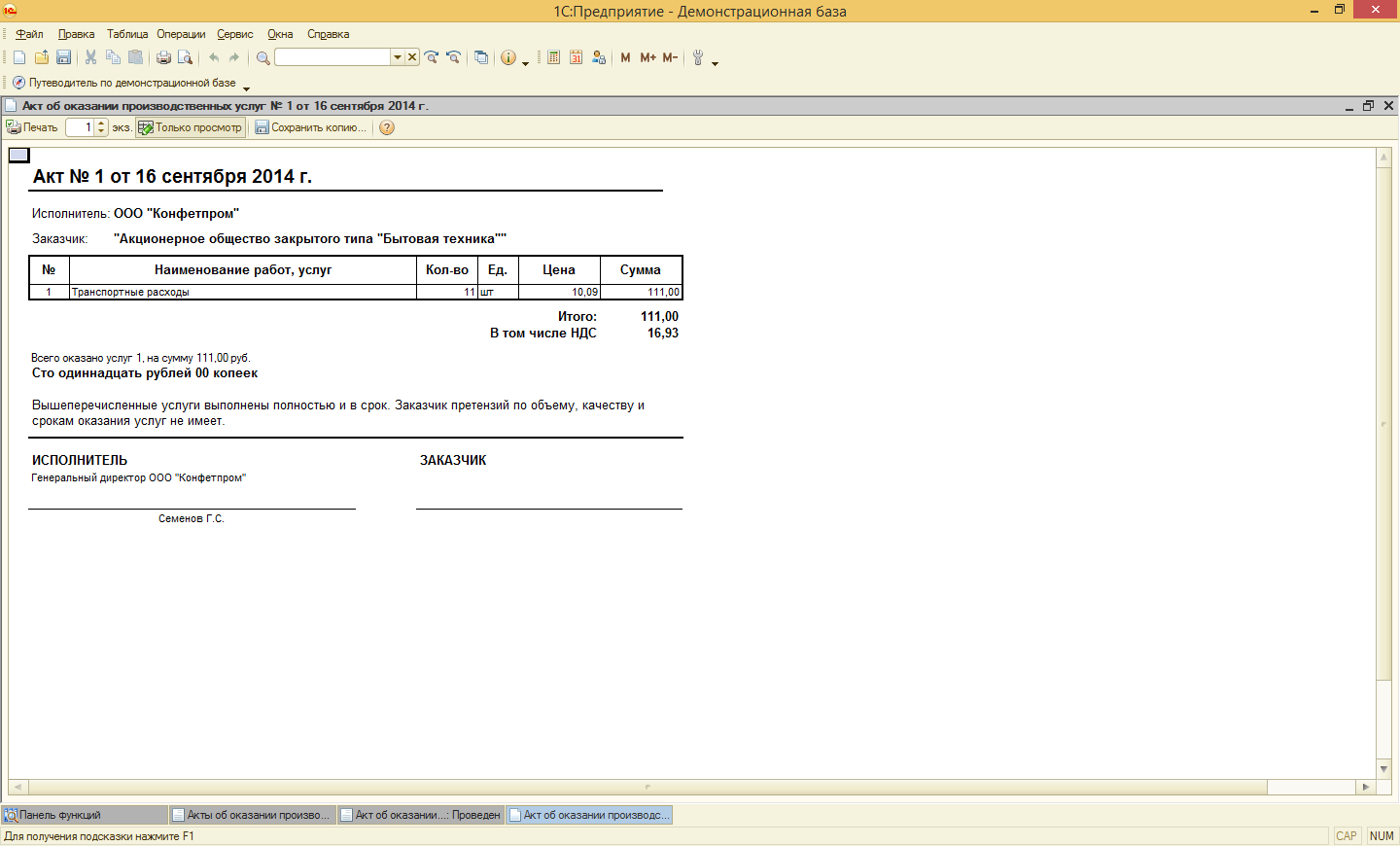Click the help question mark in document toolbar
1400x846 pixels.
pyautogui.click(x=387, y=127)
